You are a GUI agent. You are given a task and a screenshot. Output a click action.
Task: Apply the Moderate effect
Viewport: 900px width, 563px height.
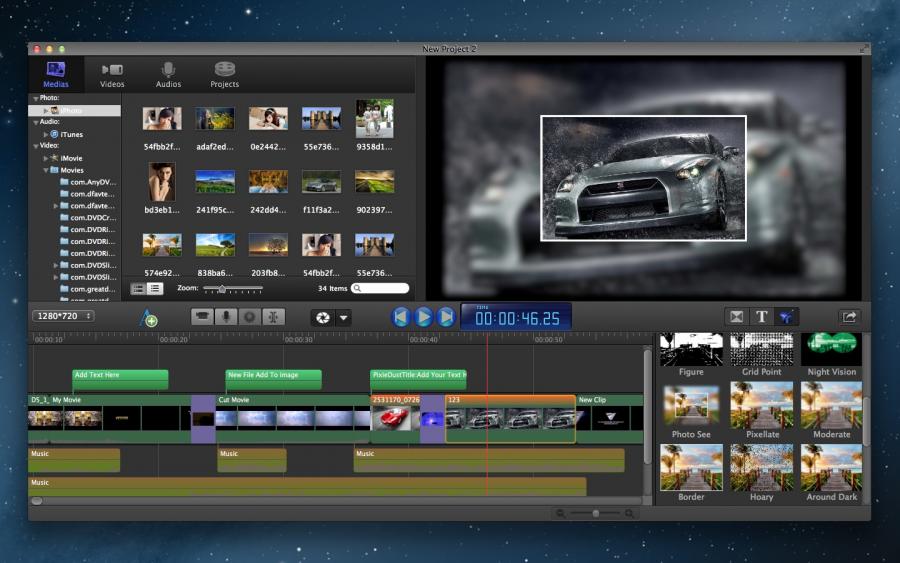tap(831, 407)
